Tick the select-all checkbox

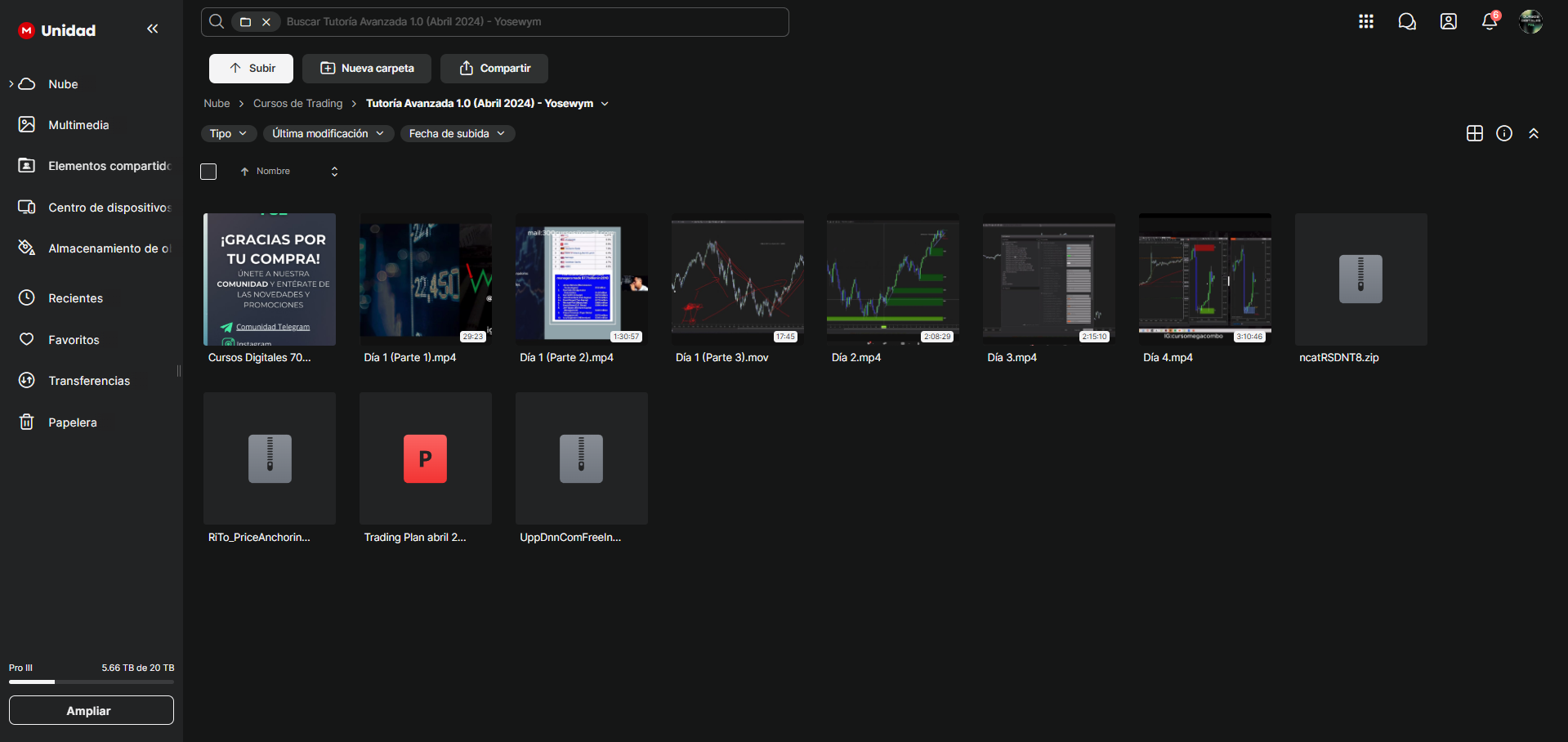(208, 172)
